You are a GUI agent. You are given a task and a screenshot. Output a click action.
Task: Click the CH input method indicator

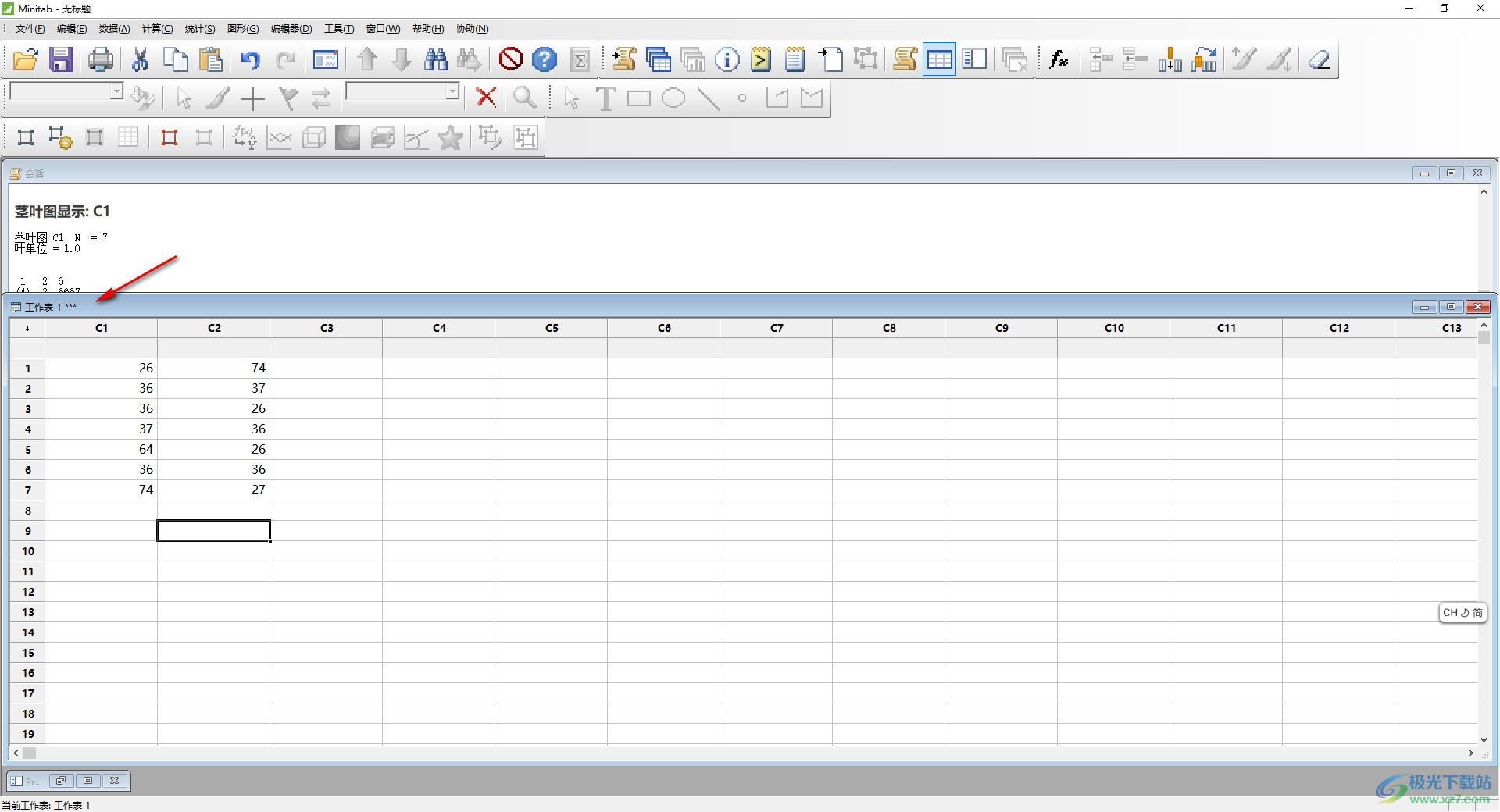(1462, 613)
